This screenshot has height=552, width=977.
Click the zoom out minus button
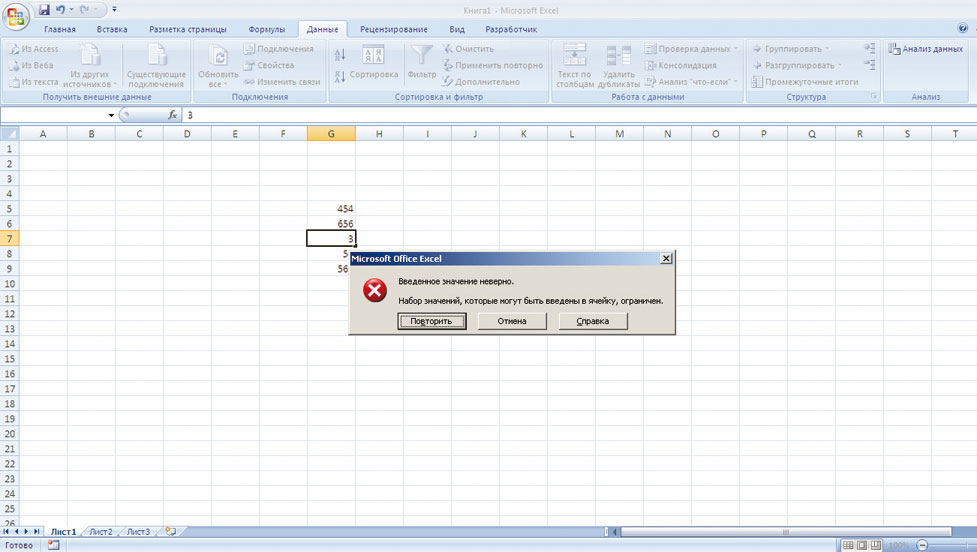[923, 545]
